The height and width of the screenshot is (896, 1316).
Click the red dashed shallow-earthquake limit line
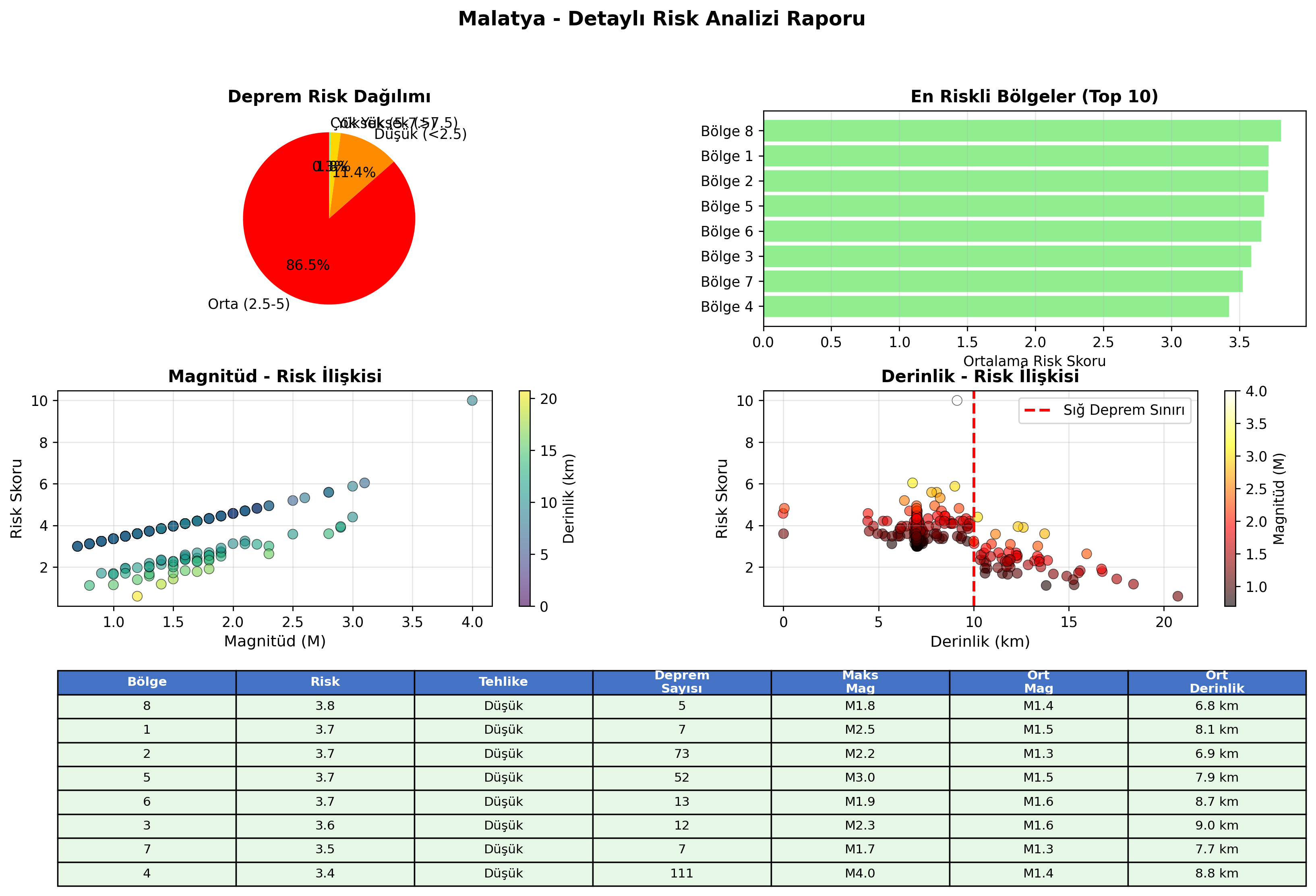pos(973,499)
